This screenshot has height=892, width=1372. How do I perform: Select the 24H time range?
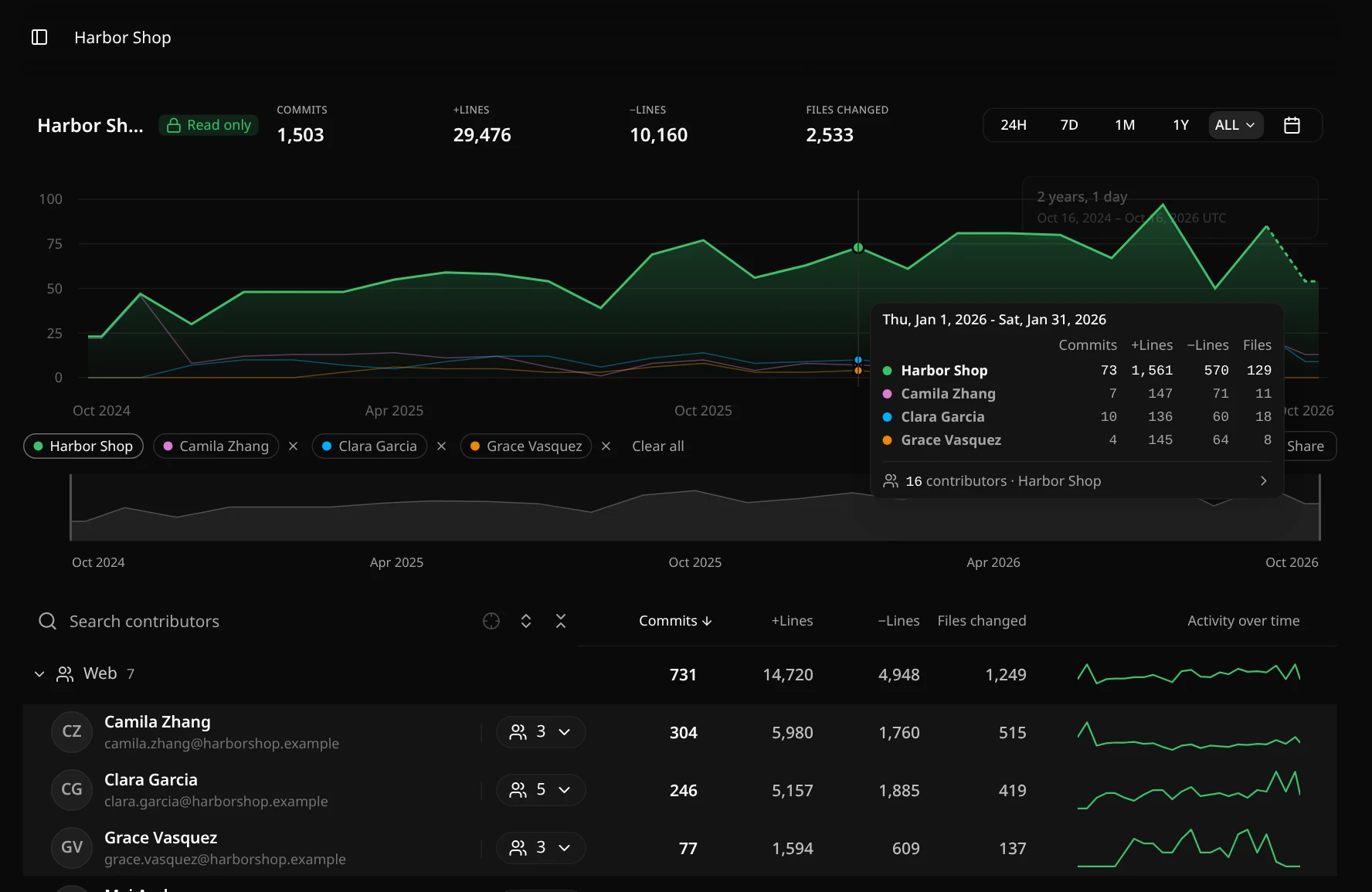pos(1014,125)
